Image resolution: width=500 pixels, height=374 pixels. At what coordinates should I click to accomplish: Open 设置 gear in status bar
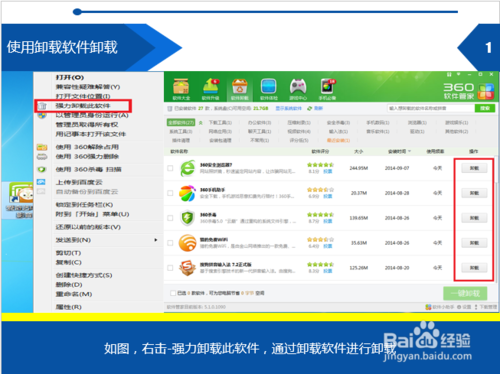click(x=464, y=307)
